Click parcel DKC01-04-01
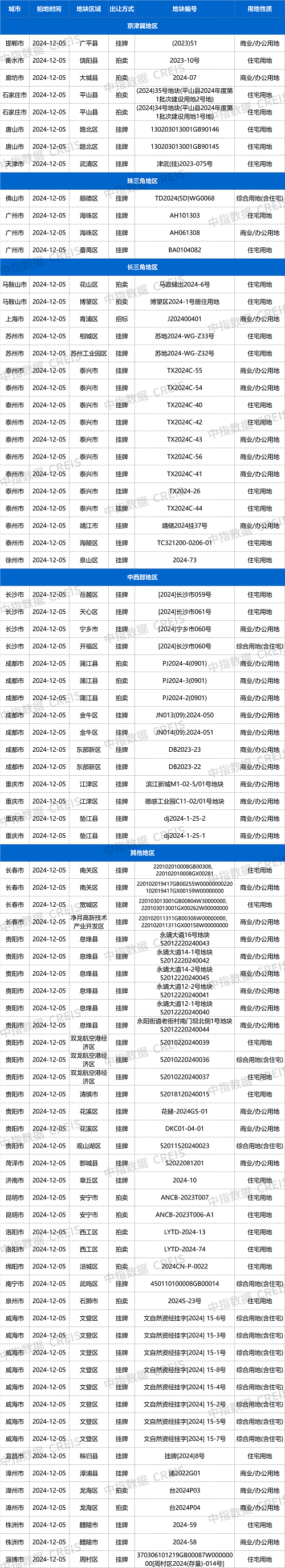This screenshot has width=285, height=1568. [x=185, y=1128]
